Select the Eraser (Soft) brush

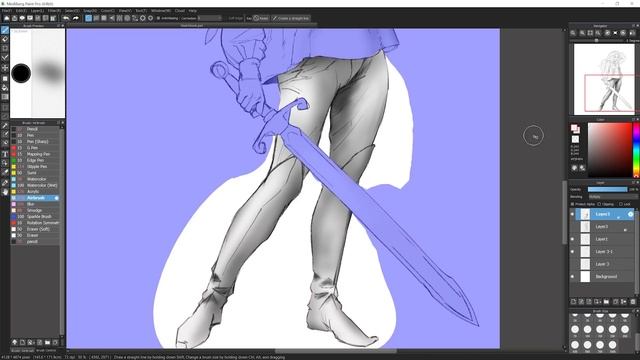[35, 229]
